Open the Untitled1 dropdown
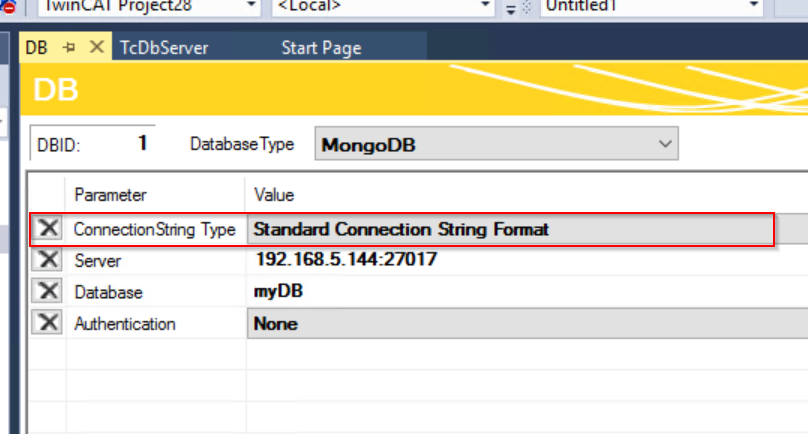Screen dimensions: 808x434 (651, 7)
